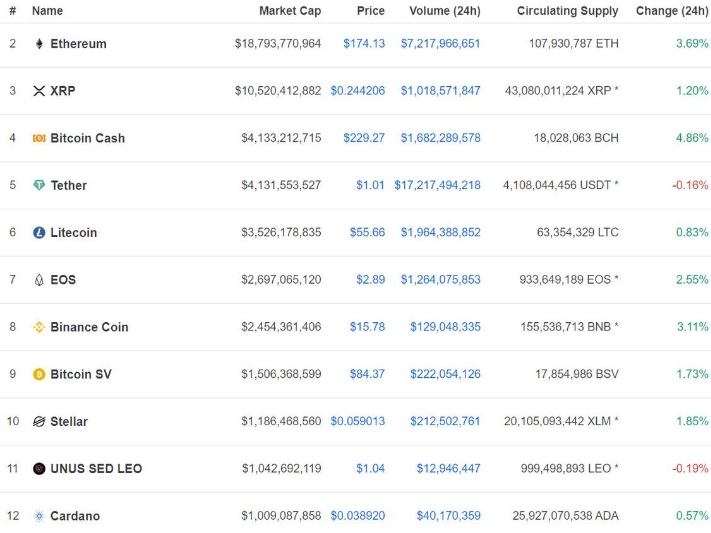Open XRP price $0.244206 link
This screenshot has width=711, height=533.
[x=358, y=91]
